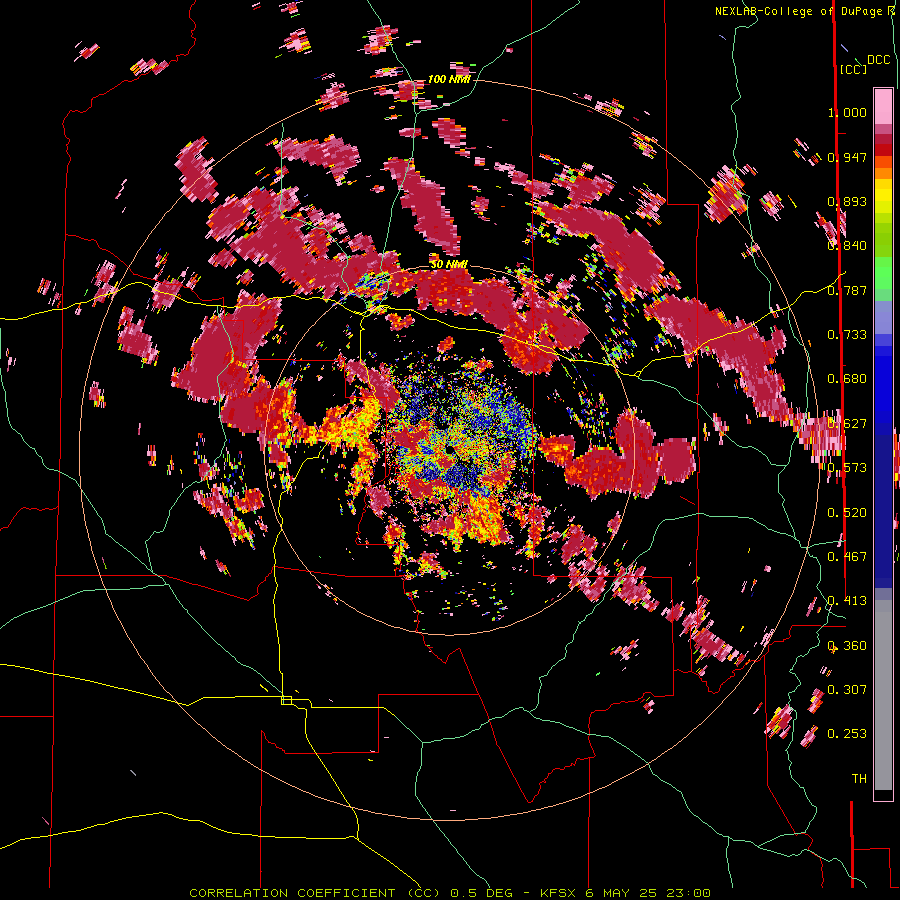Click the 0.840 scale value

[x=847, y=246]
